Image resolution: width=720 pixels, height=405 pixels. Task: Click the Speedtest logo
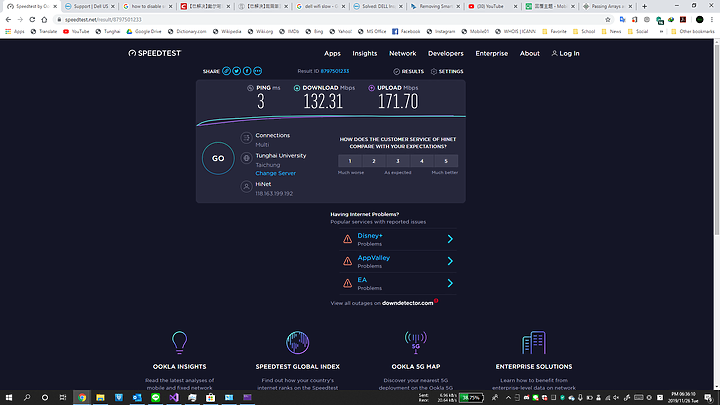[155, 53]
